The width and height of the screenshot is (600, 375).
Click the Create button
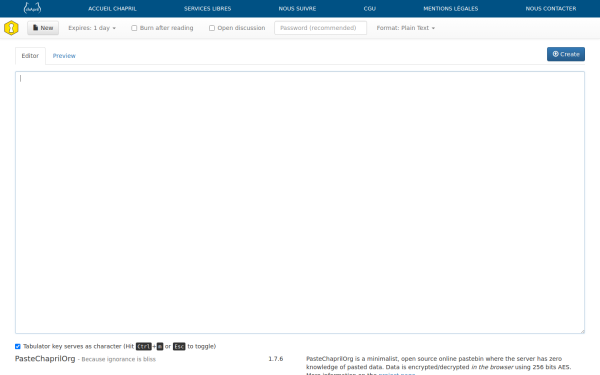(566, 54)
